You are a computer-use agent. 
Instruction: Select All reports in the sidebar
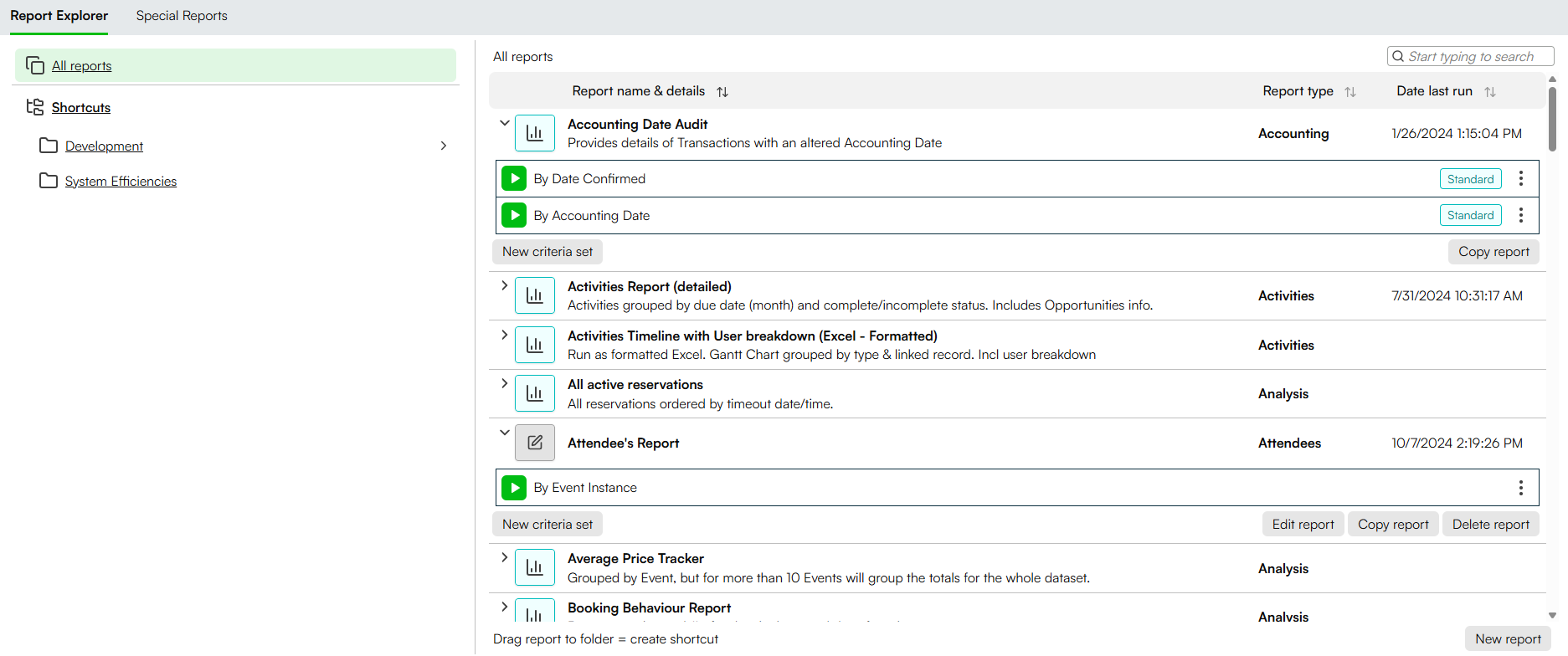click(x=235, y=65)
